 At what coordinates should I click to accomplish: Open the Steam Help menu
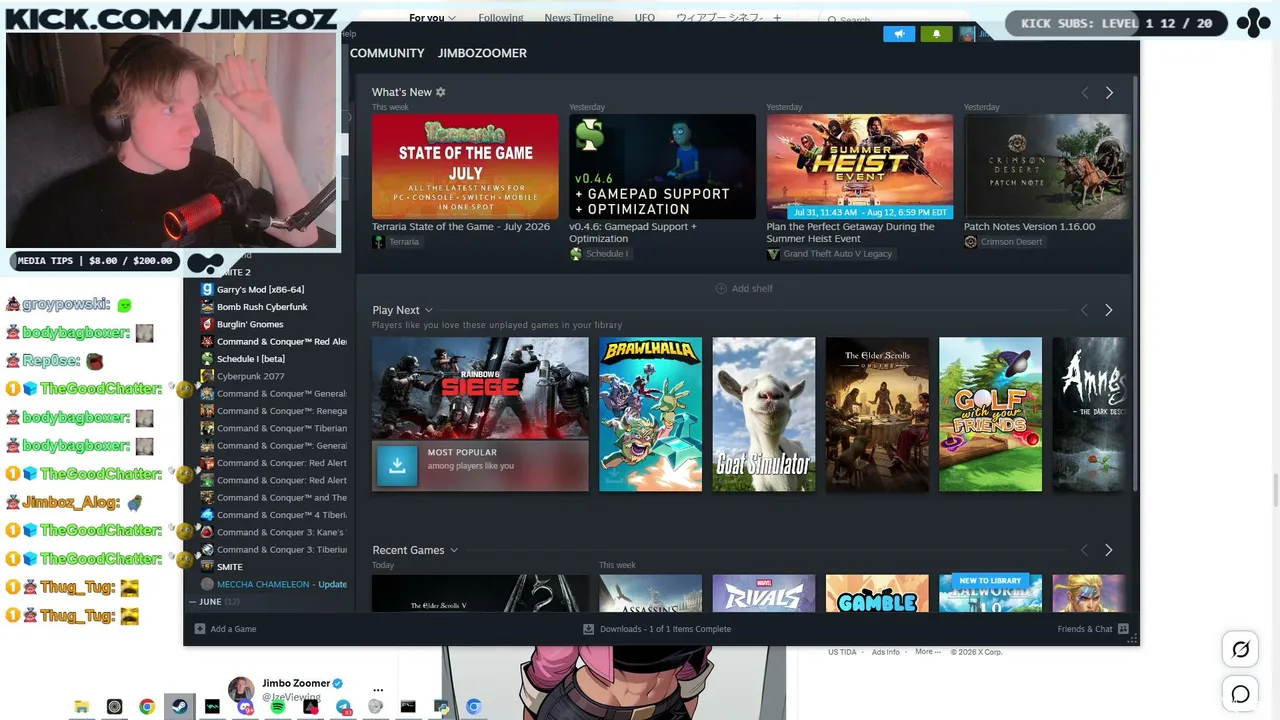point(348,34)
